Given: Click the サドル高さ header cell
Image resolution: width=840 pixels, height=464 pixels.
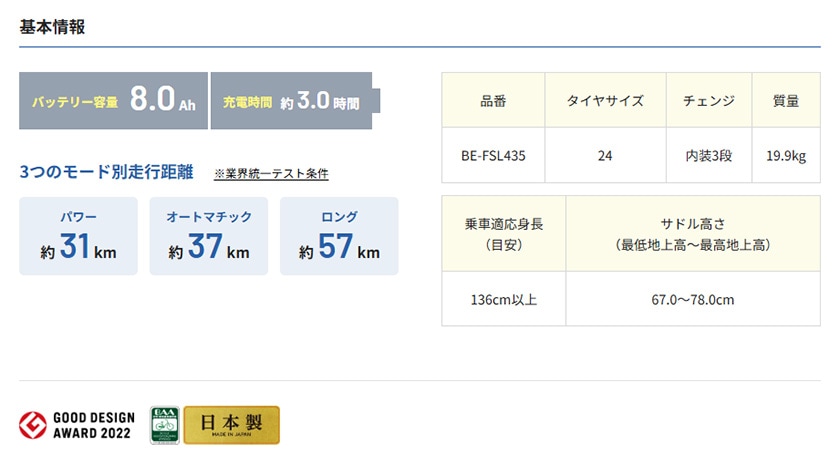Looking at the screenshot, I should pos(693,234).
